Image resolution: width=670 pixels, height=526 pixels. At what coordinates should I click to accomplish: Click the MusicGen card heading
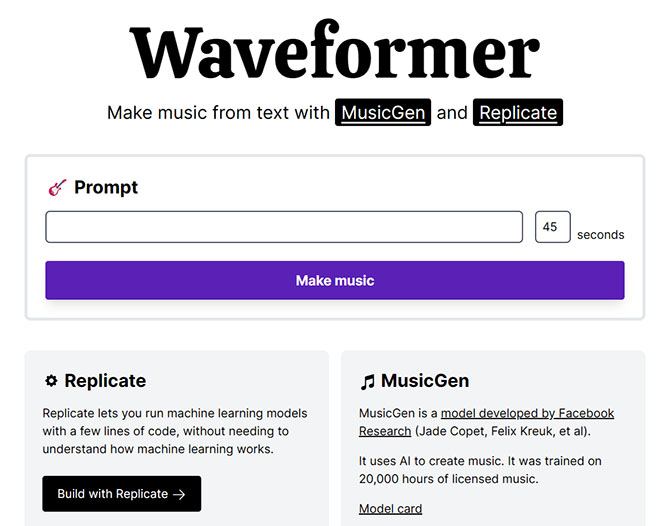click(x=425, y=380)
